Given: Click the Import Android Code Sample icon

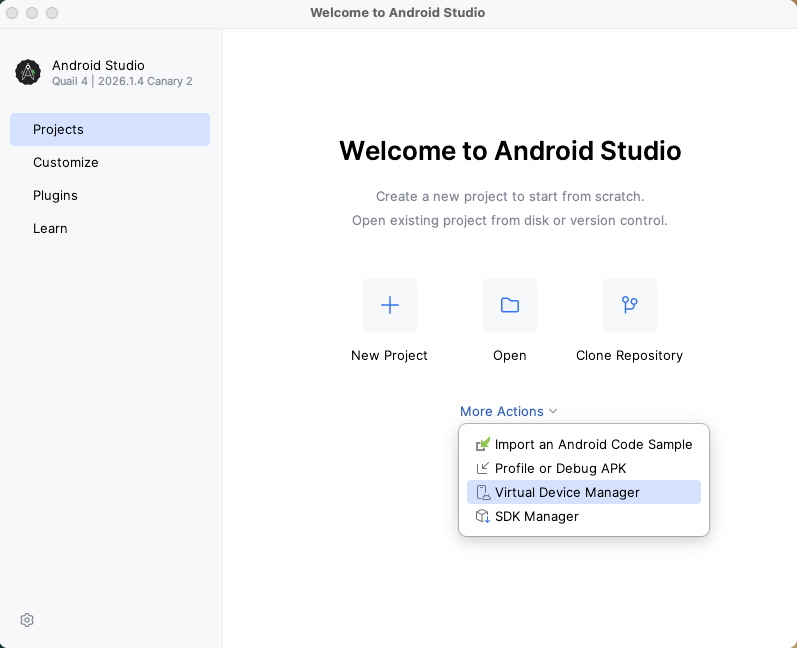Looking at the screenshot, I should tap(482, 444).
